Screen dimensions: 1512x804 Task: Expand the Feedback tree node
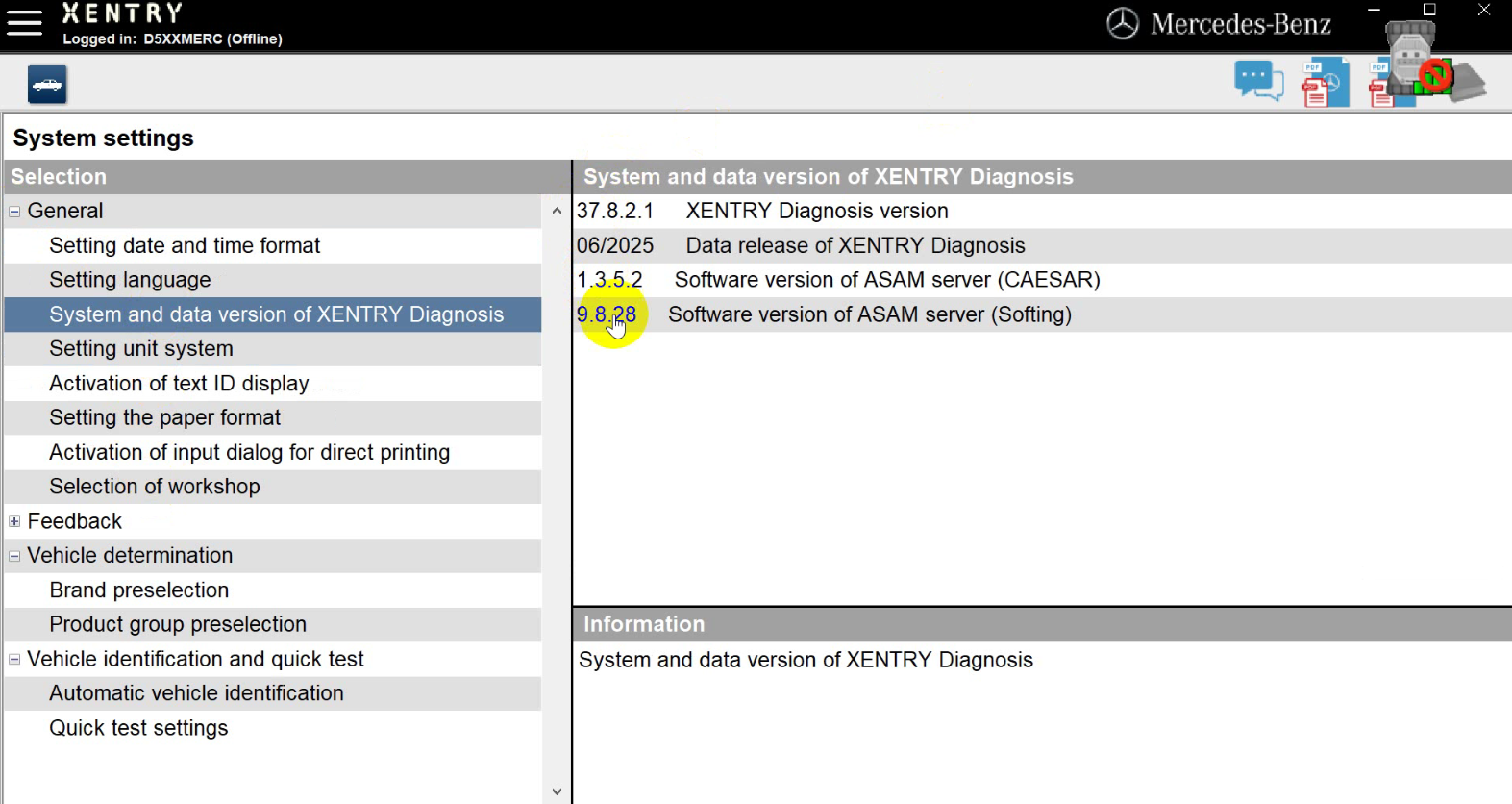tap(14, 521)
